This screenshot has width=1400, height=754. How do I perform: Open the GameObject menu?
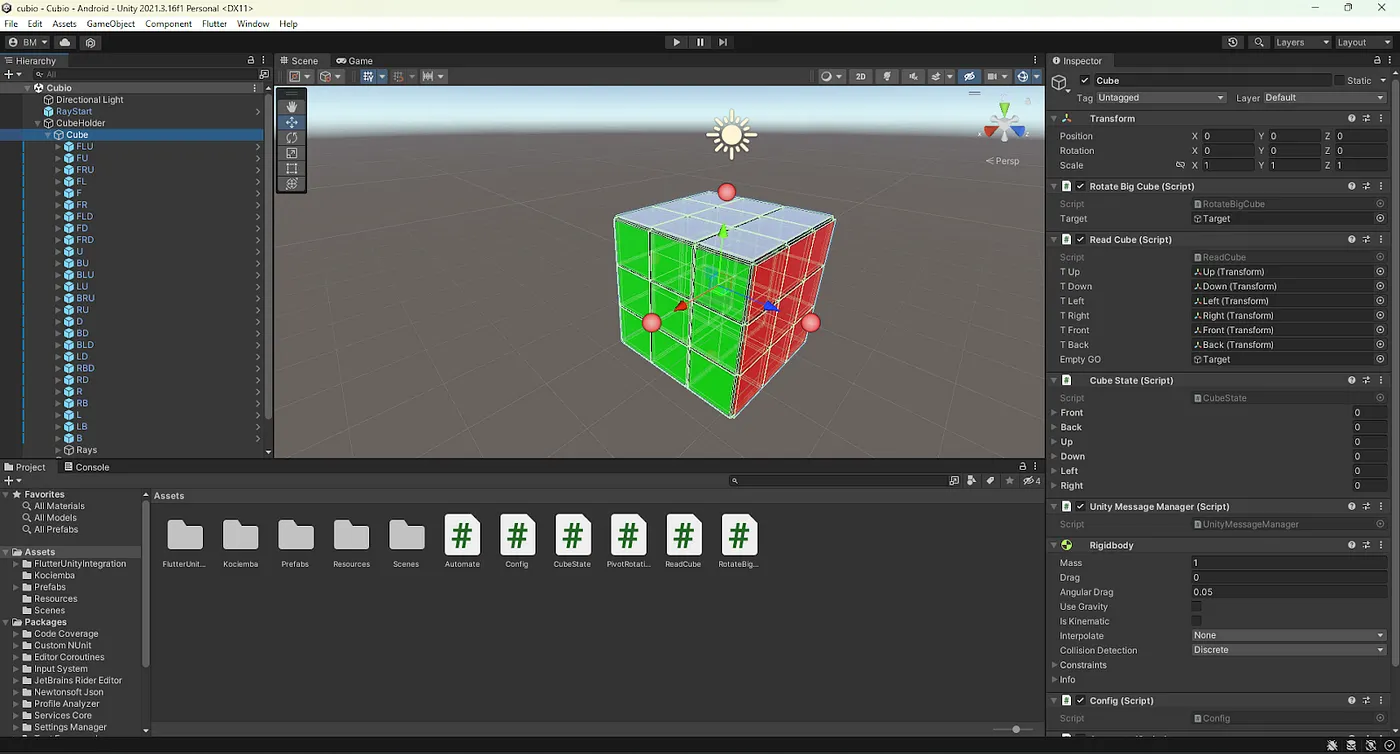tap(110, 24)
